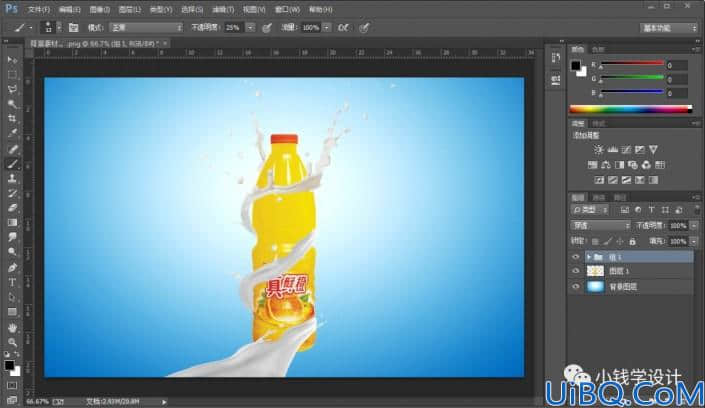Toggle lock transparent pixels
705x408 pixels.
point(595,242)
